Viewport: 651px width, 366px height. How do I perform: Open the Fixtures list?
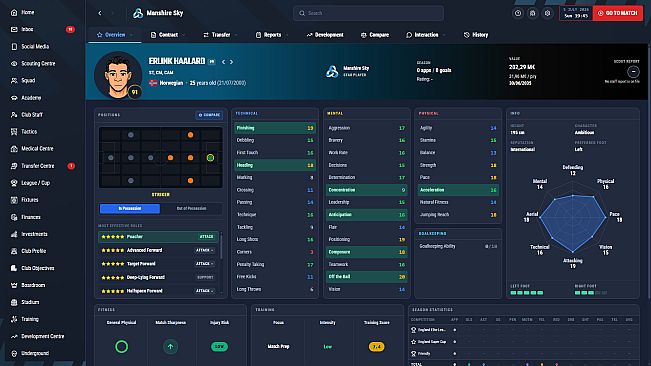pos(29,200)
